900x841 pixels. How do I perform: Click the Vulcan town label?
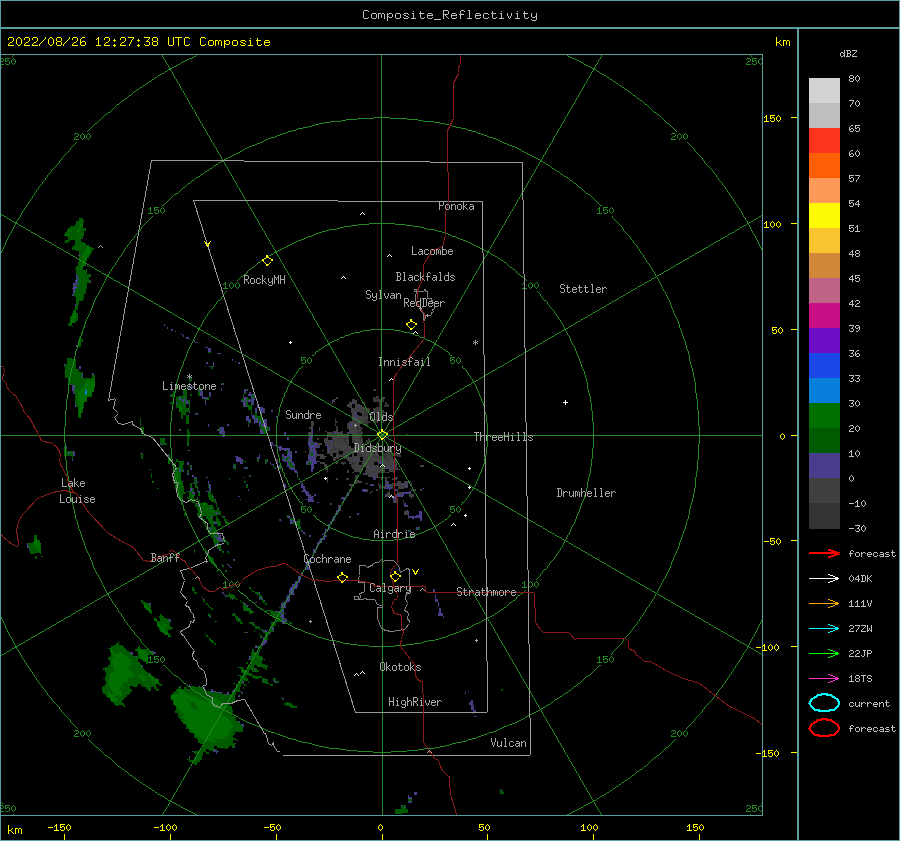point(509,743)
